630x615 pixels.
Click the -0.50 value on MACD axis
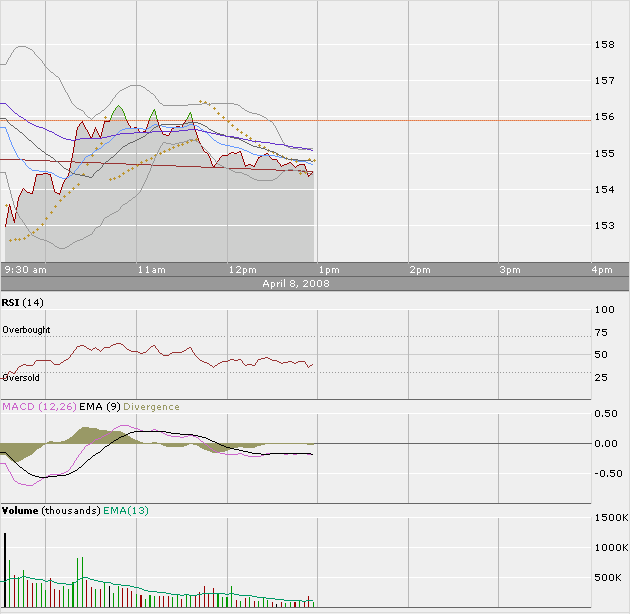click(608, 474)
